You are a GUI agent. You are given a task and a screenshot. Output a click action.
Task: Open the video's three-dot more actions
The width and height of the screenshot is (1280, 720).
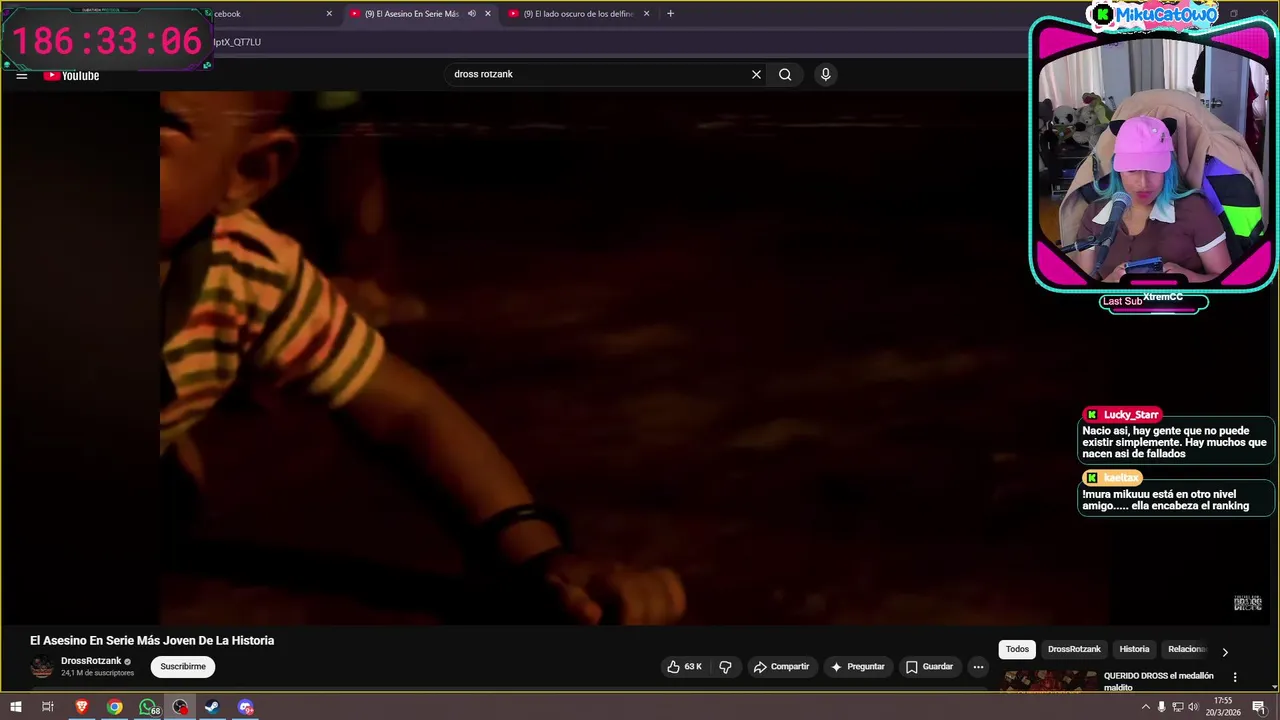(x=978, y=667)
